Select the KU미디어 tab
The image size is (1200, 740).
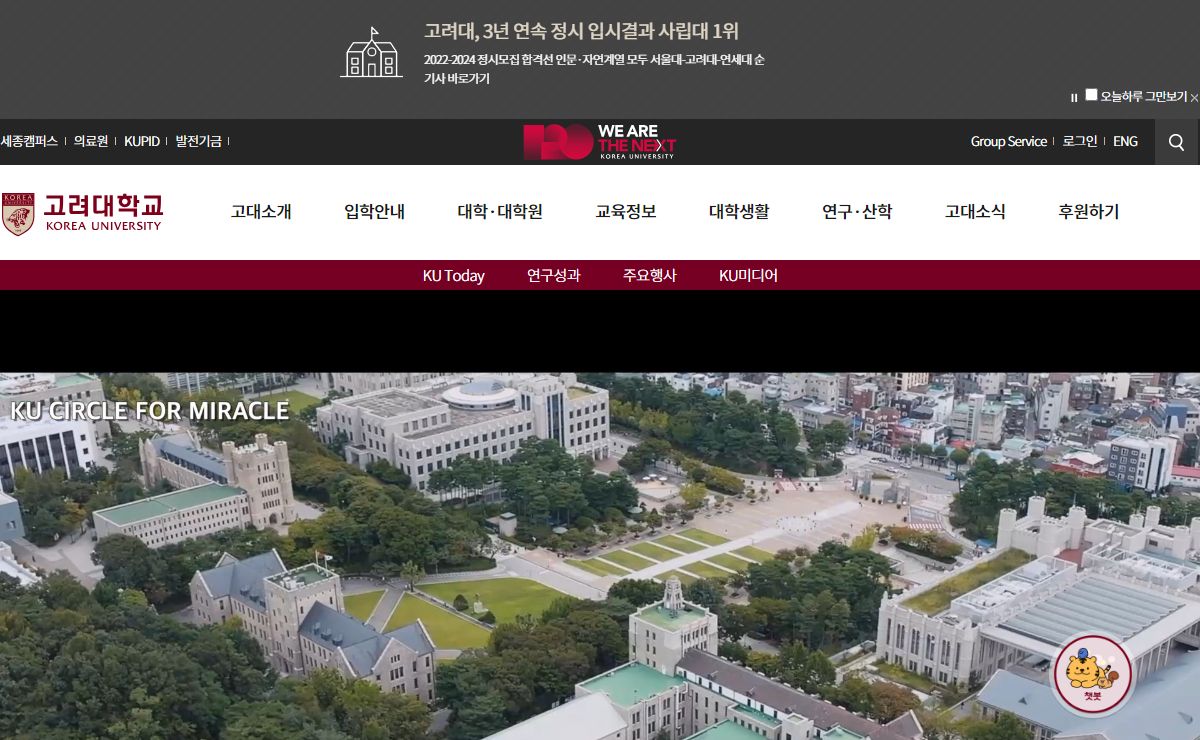click(748, 276)
